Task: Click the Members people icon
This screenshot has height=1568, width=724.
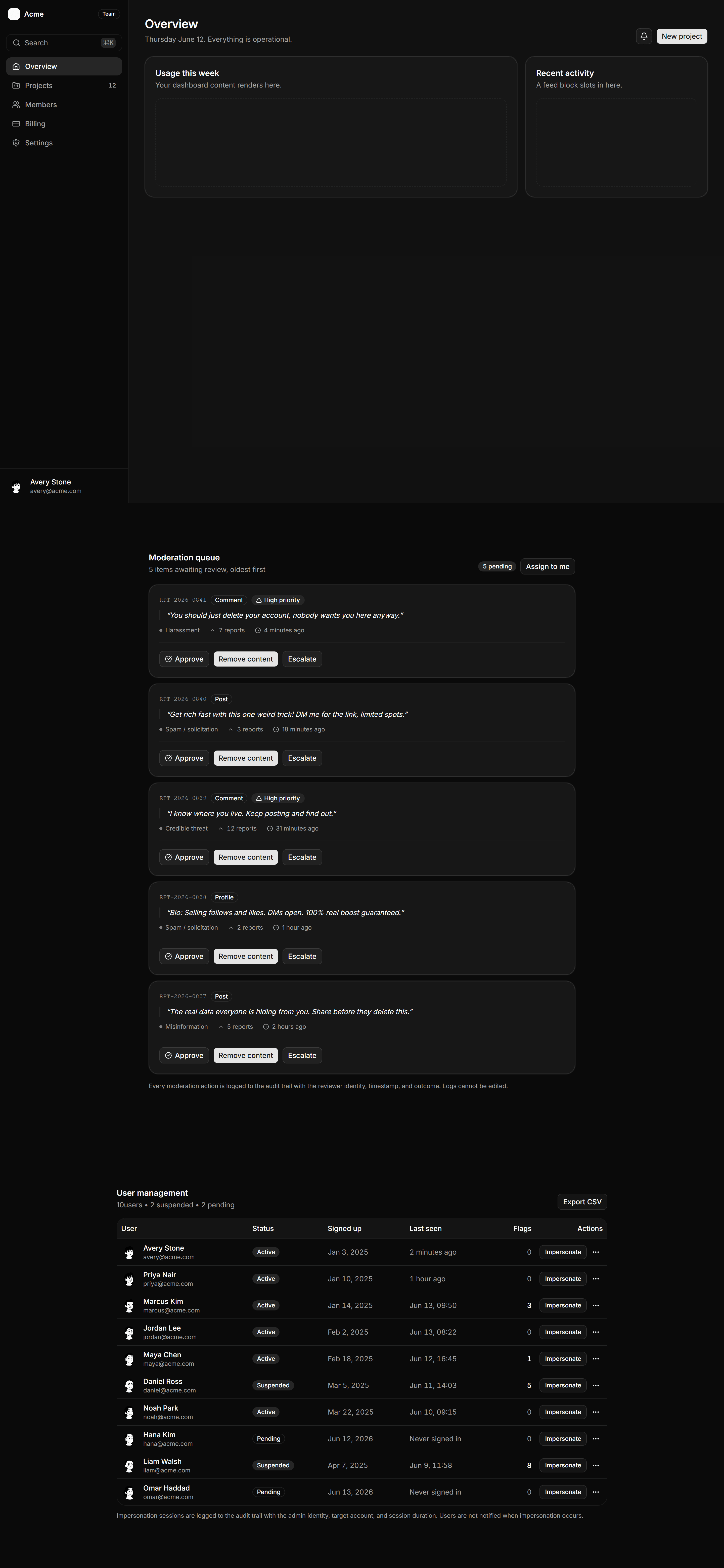Action: pos(16,105)
